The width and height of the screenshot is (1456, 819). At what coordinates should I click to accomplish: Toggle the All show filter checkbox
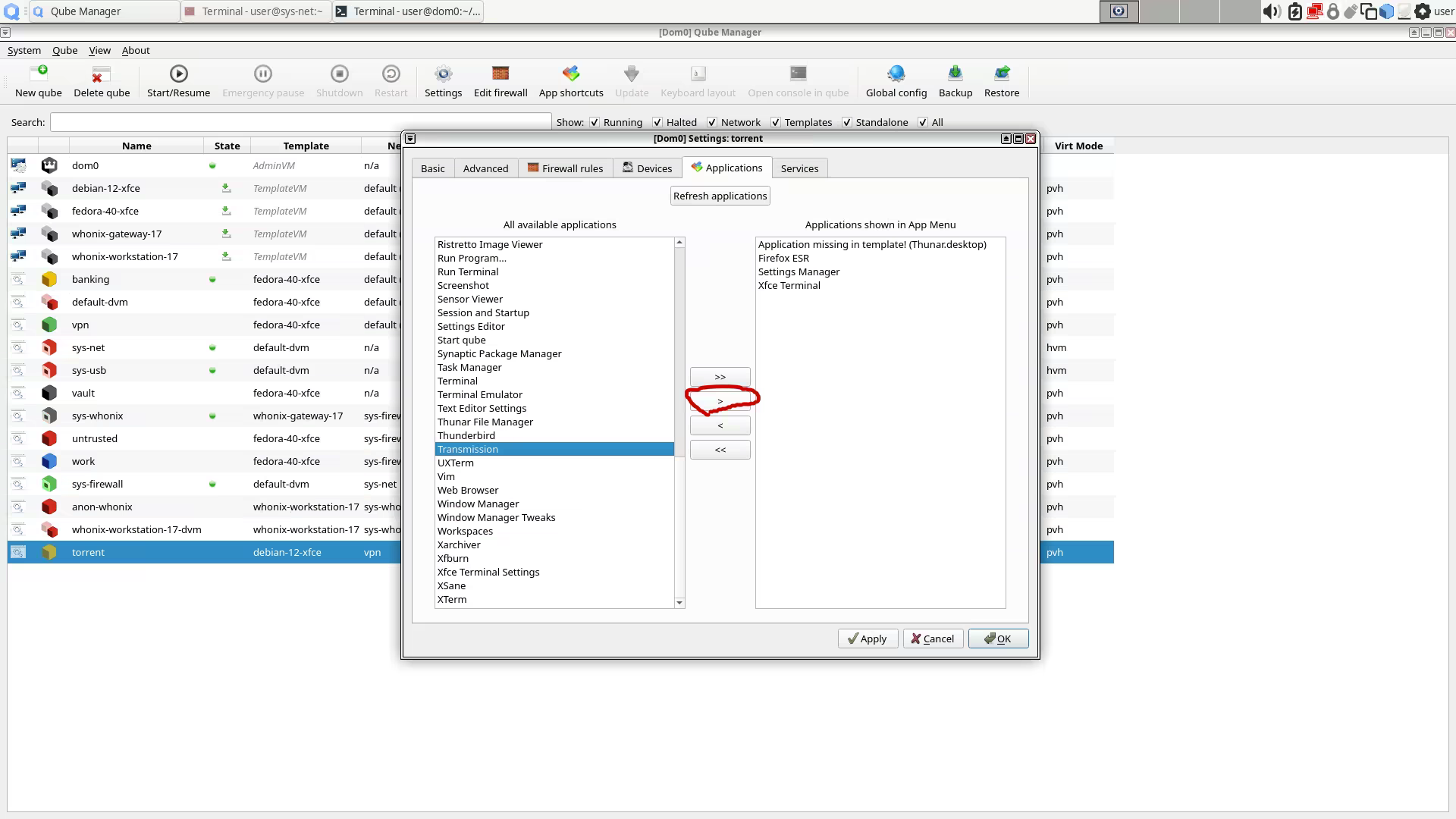[923, 122]
